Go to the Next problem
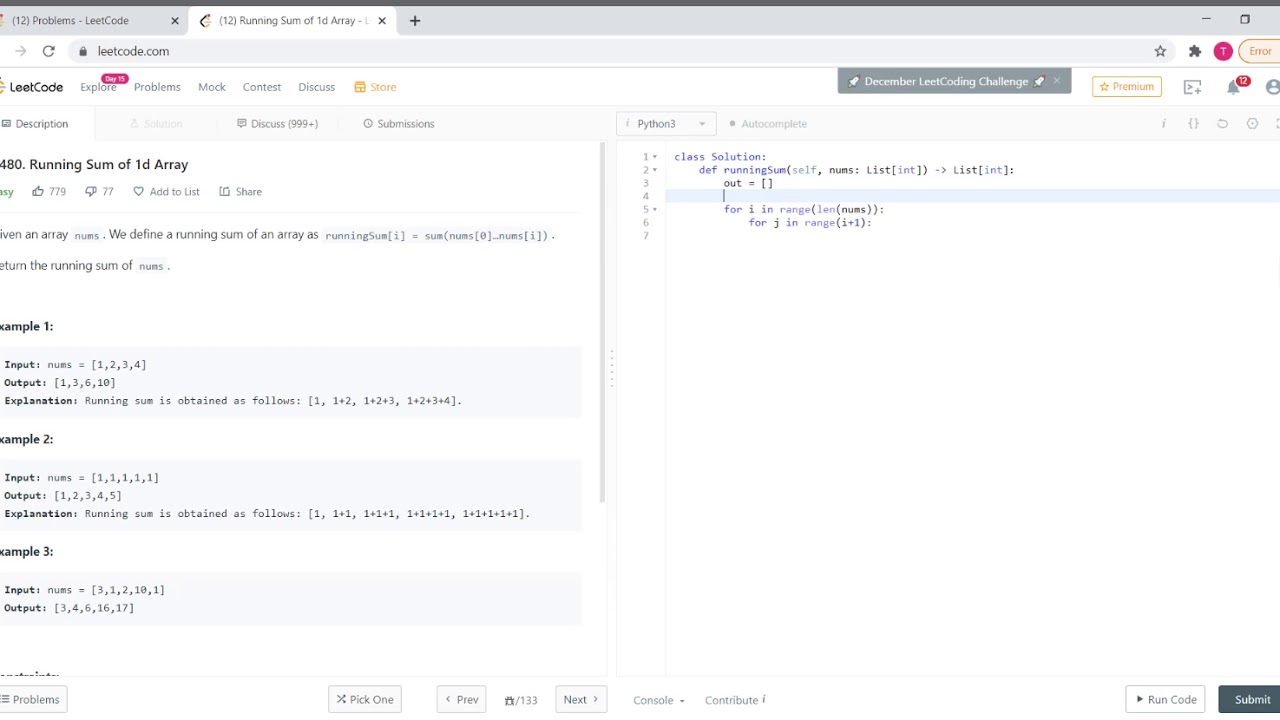 coord(581,700)
